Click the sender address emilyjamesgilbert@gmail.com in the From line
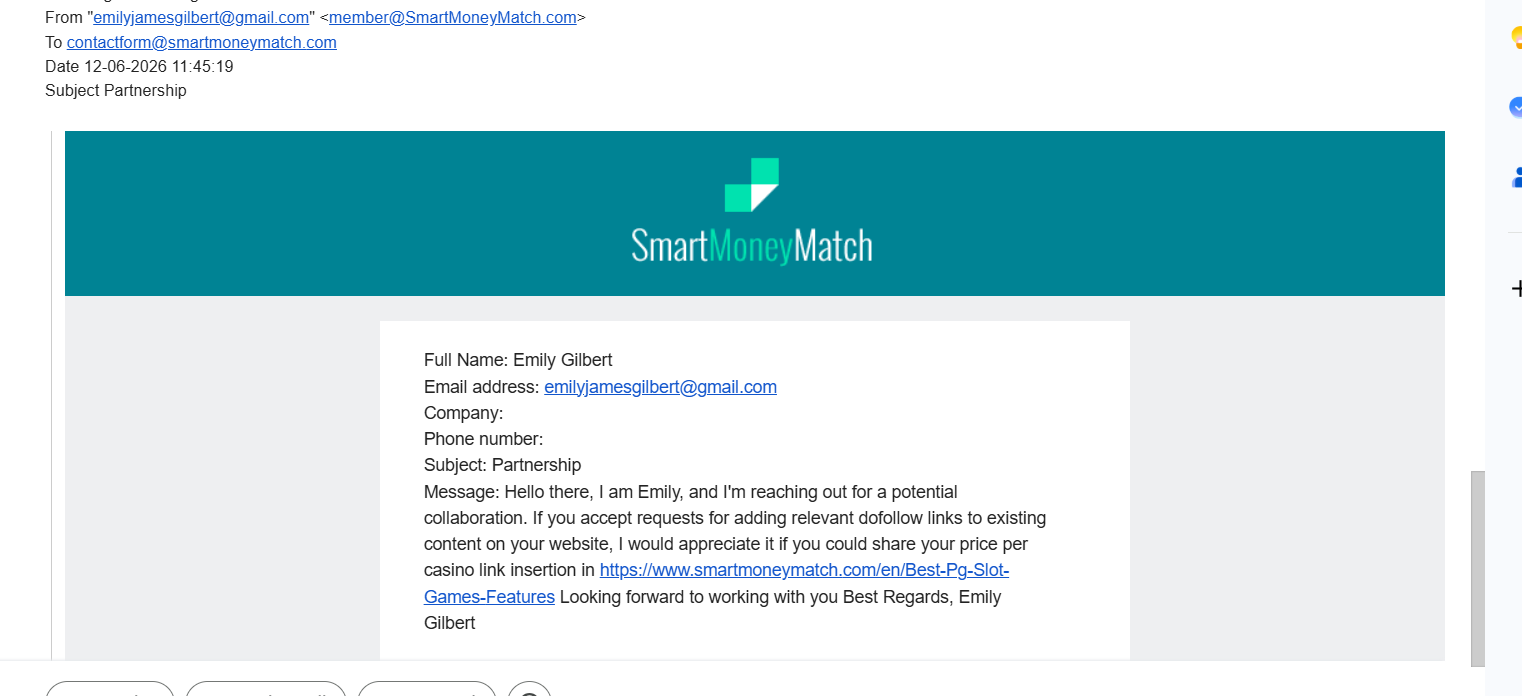 pyautogui.click(x=201, y=17)
